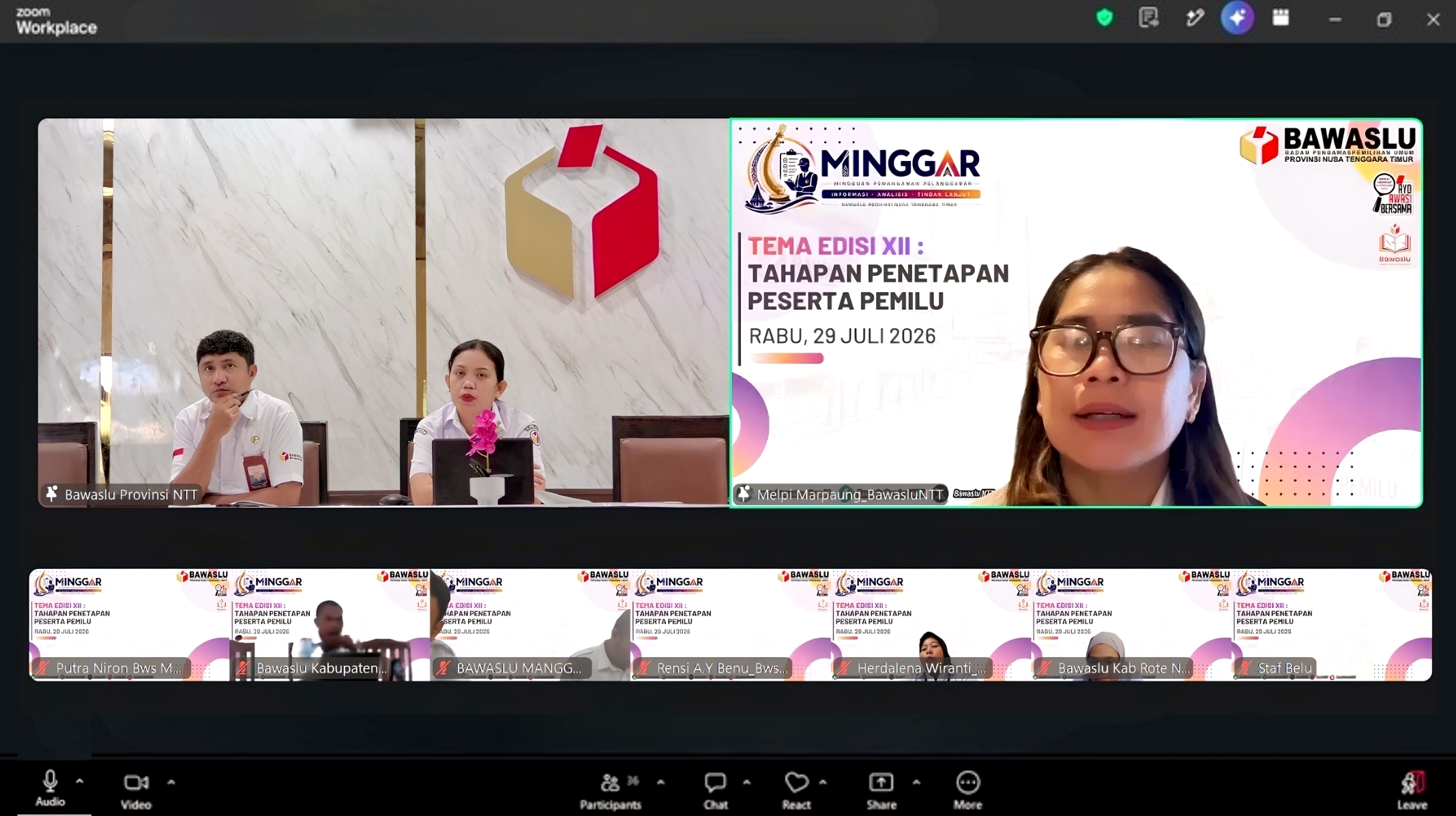The width and height of the screenshot is (1456, 816).
Task: Click the pin icon beside Melpi Marpaung name
Action: tap(744, 494)
